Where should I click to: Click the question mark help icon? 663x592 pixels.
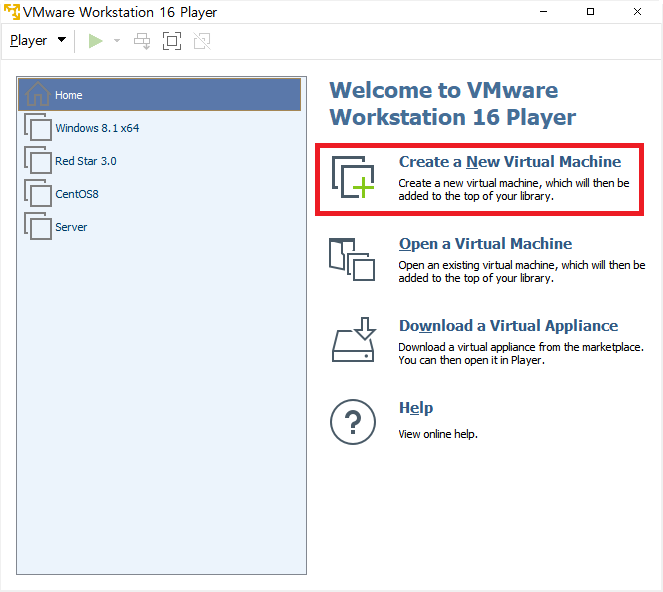click(x=353, y=422)
